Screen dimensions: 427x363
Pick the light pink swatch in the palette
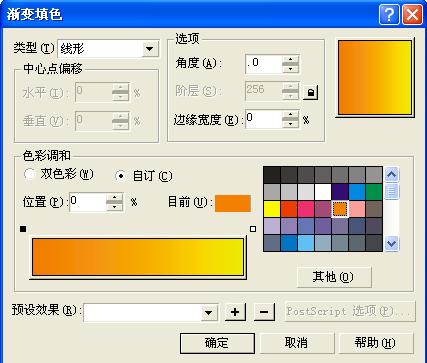click(x=357, y=209)
